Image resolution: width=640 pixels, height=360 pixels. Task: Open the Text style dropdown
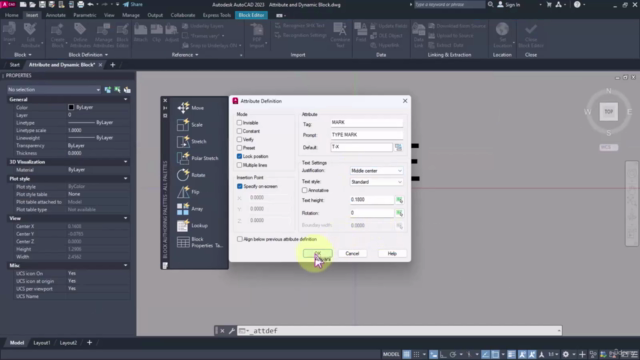click(x=376, y=182)
